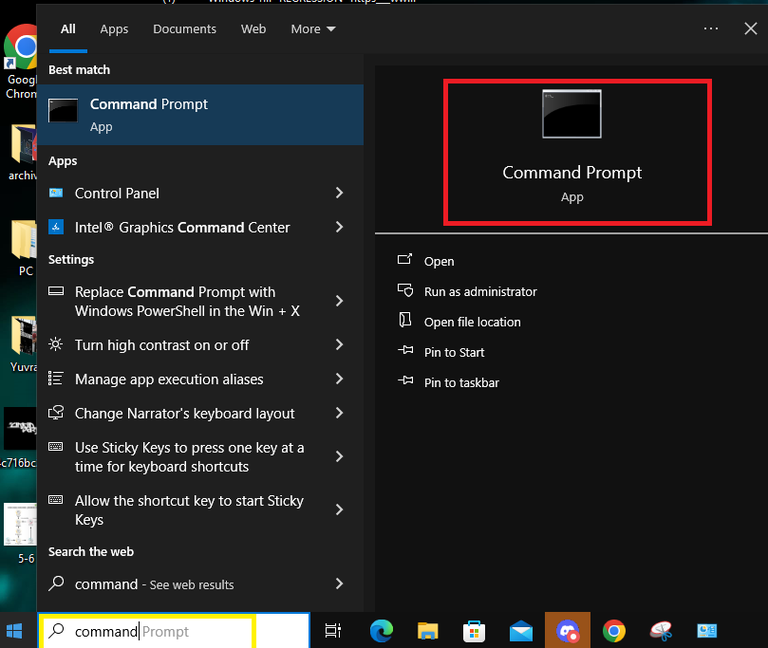Expand the Intel Graphics Command Center arrow
768x648 pixels.
tap(339, 227)
